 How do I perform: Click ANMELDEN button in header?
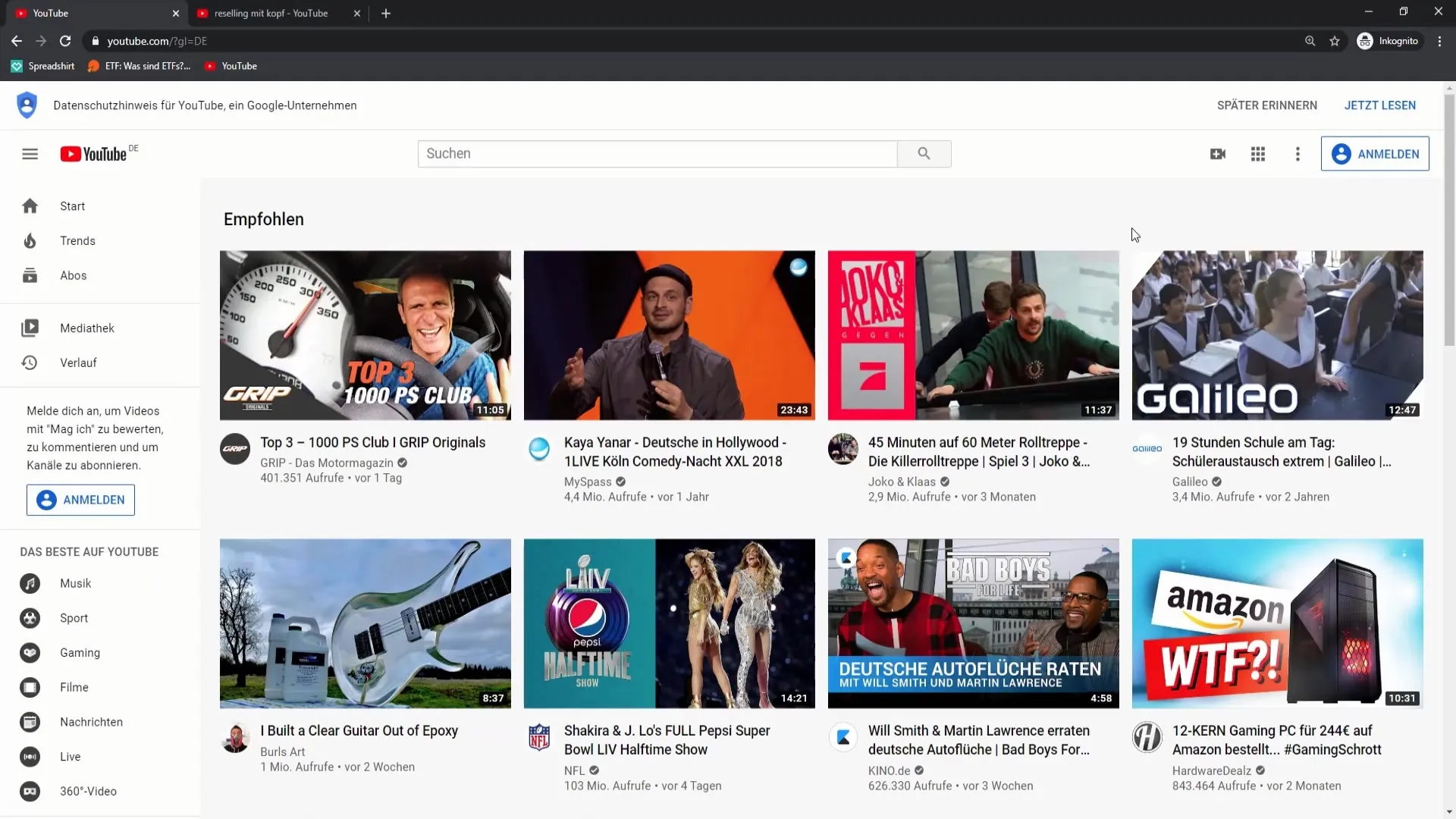[x=1375, y=154]
